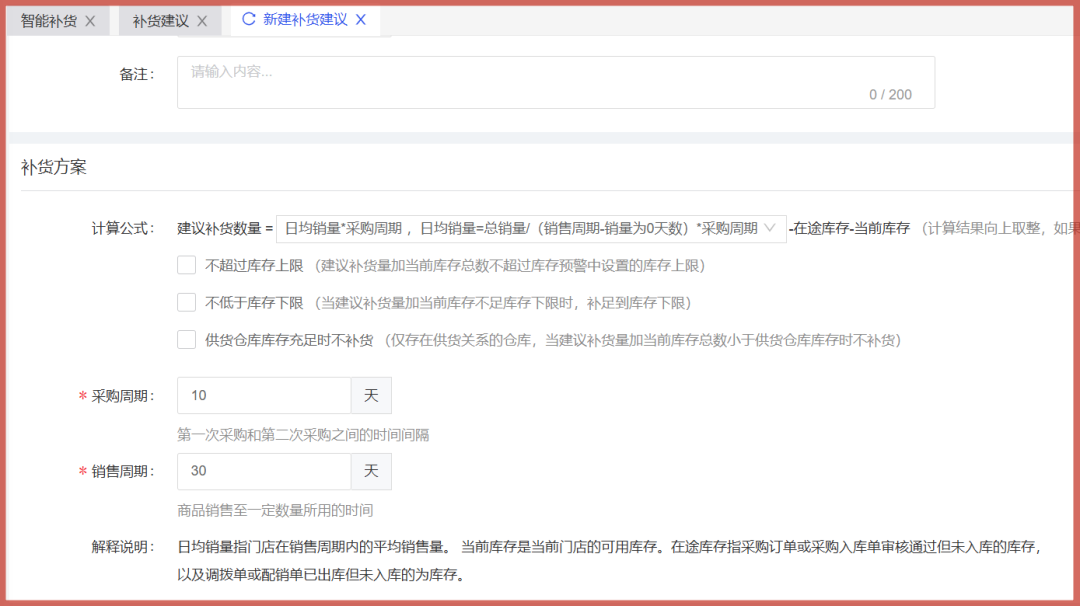Enable 不超过库存上限 checkbox
Image resolution: width=1080 pixels, height=606 pixels.
click(186, 265)
